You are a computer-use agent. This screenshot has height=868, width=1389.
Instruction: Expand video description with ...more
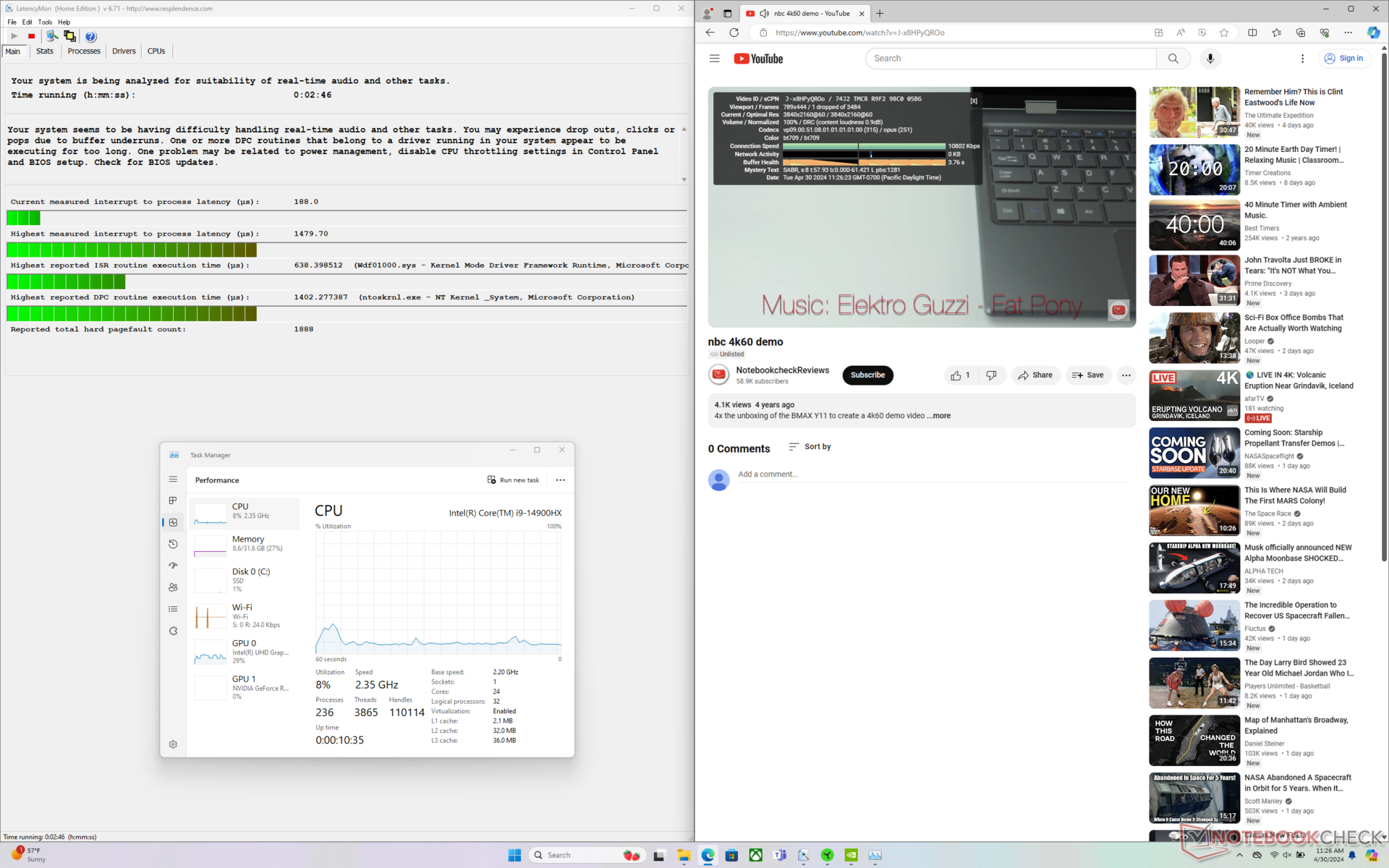click(x=940, y=416)
